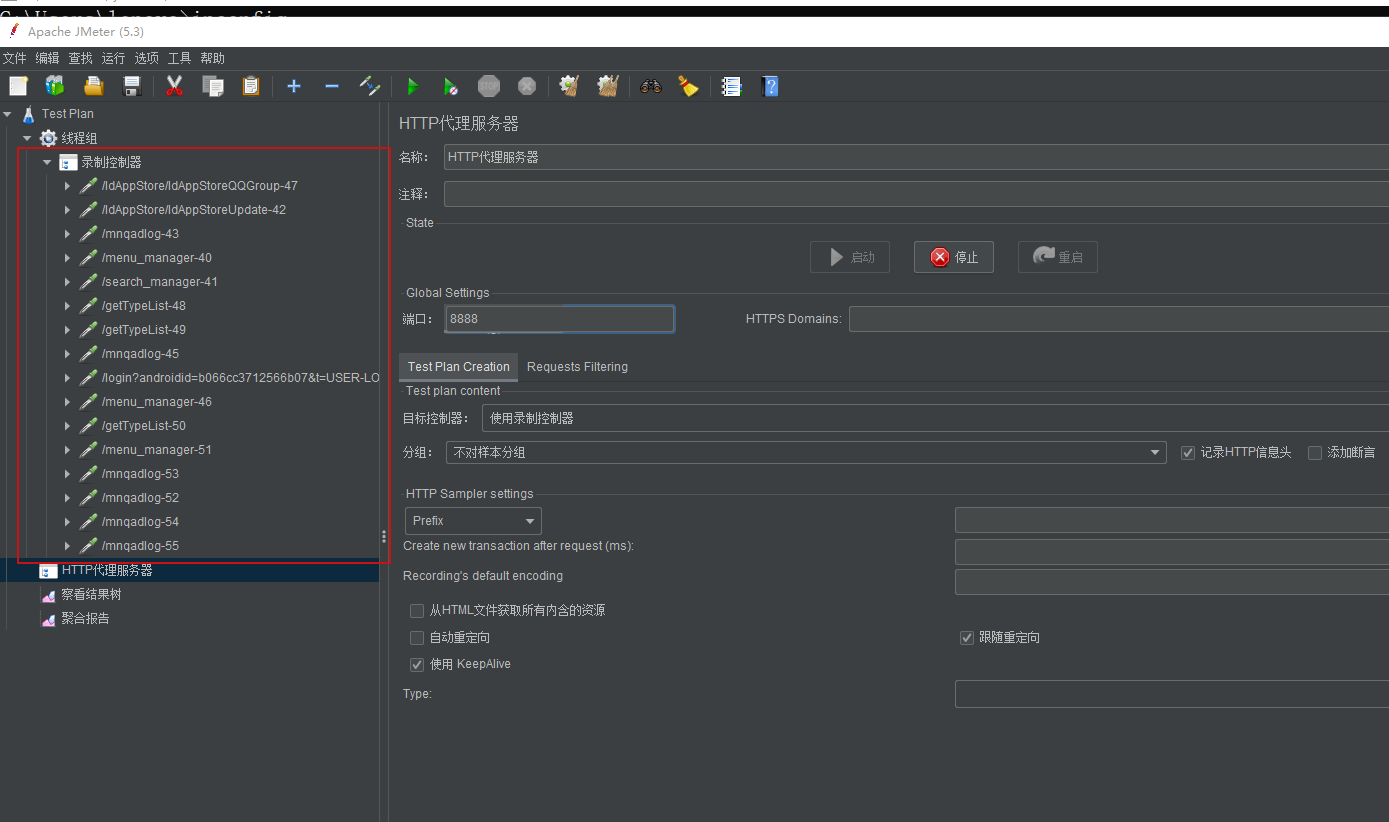This screenshot has width=1389, height=822.
Task: Click the 停止 proxy button
Action: coord(953,257)
